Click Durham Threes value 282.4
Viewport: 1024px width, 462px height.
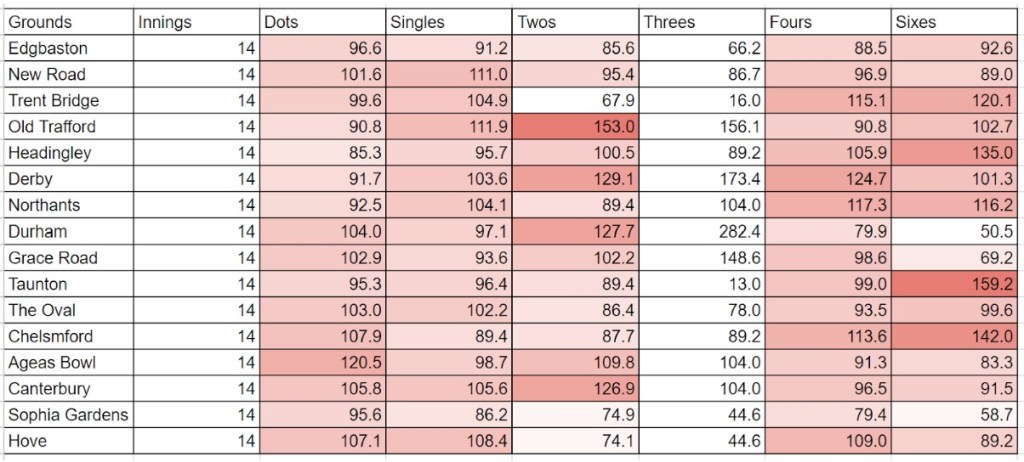(701, 231)
